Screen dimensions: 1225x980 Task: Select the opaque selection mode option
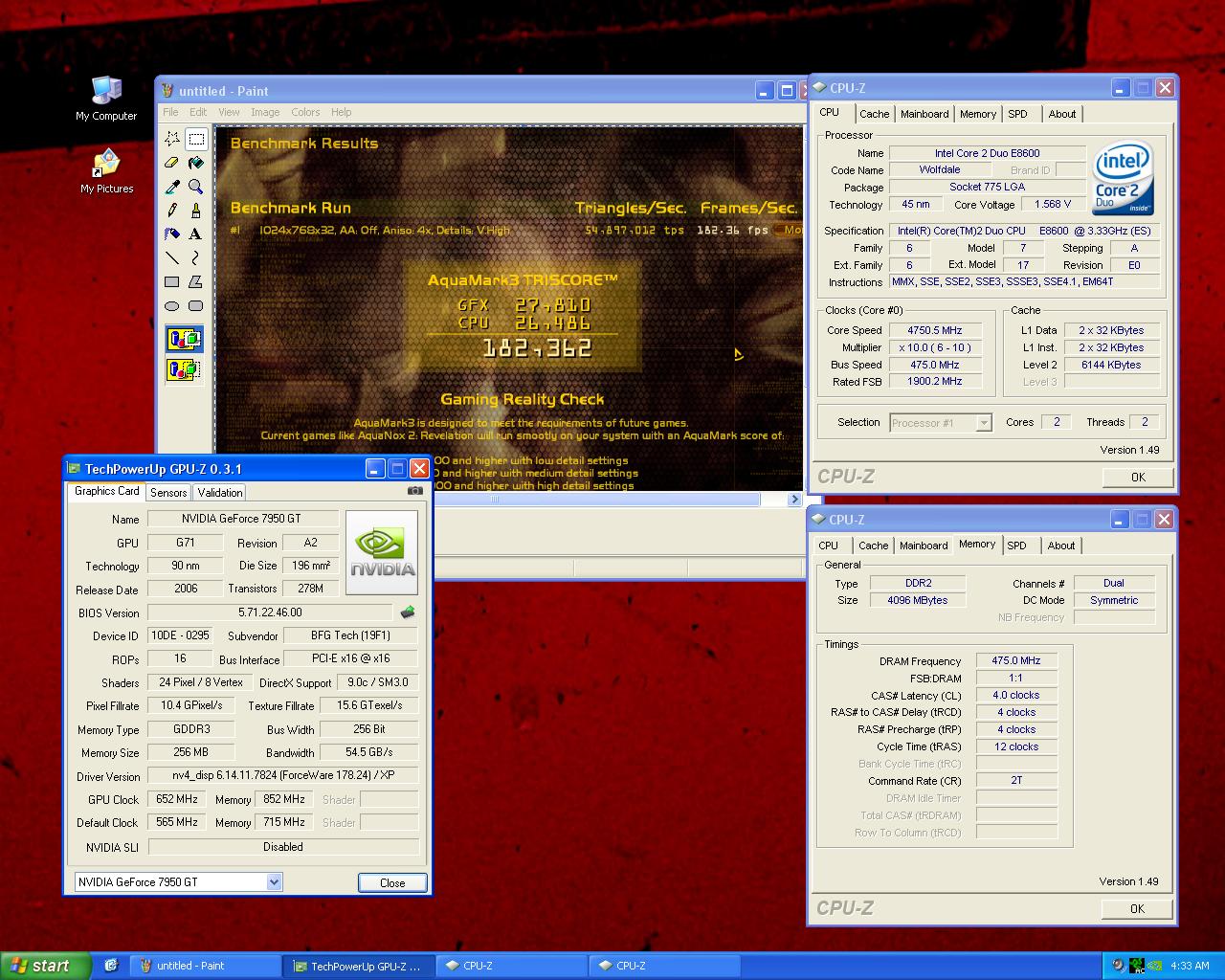point(184,339)
